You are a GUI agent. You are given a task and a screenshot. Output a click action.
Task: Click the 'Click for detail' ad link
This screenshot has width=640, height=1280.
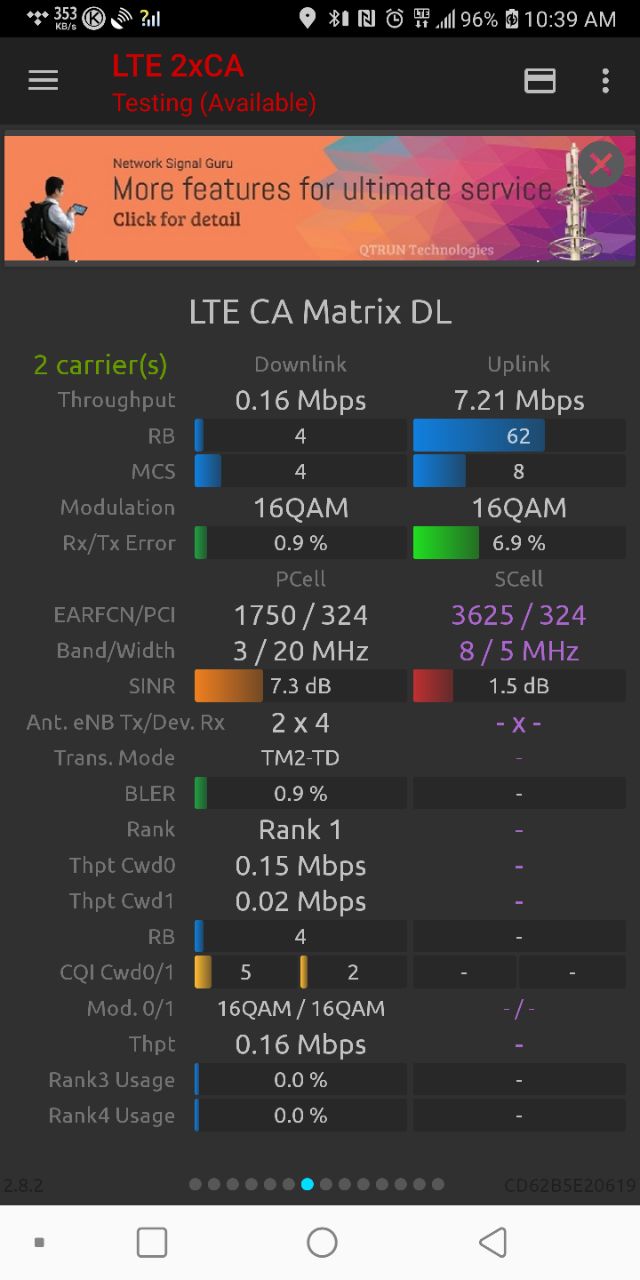click(176, 219)
